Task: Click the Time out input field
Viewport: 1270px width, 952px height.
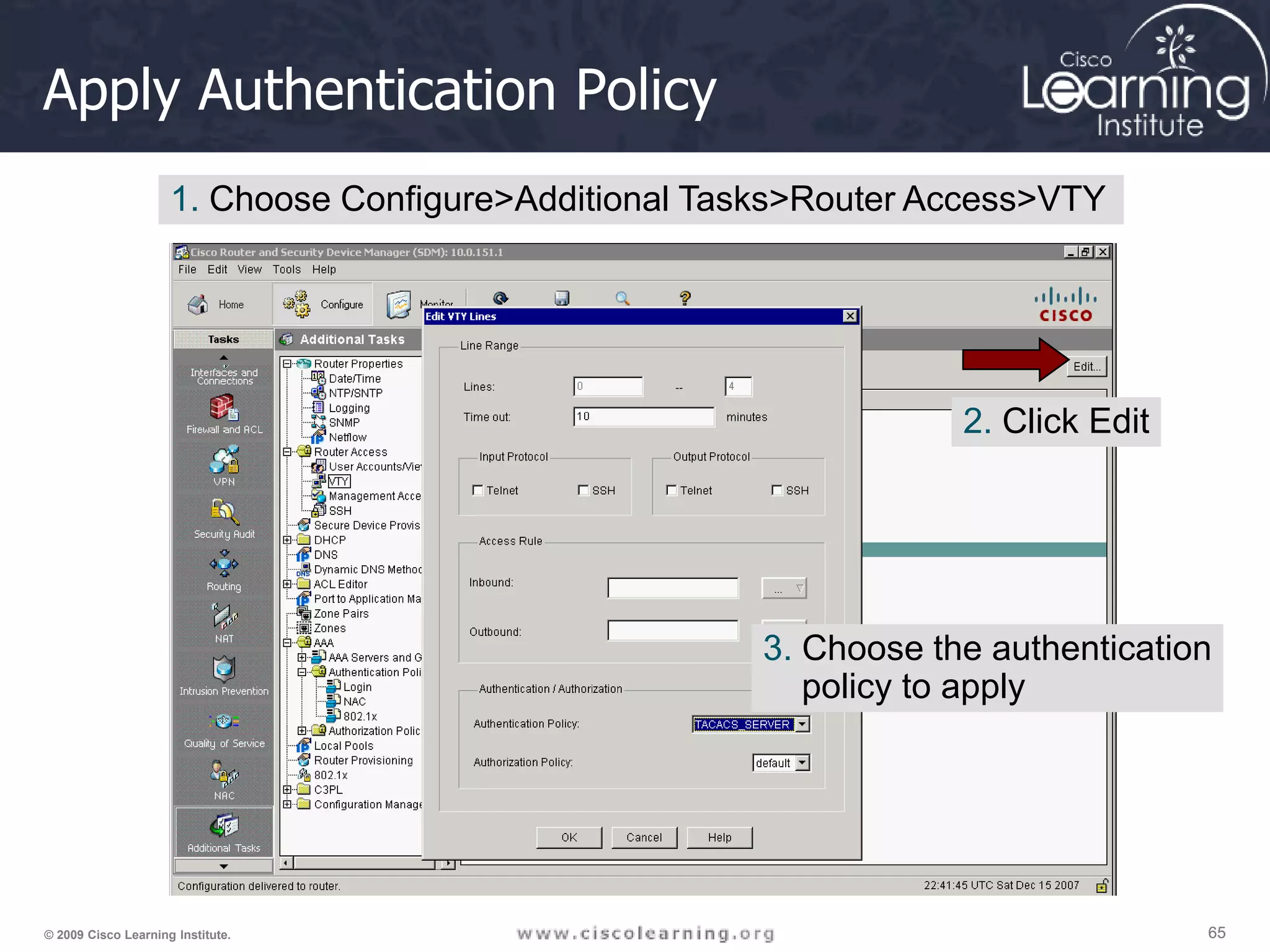Action: (x=644, y=416)
